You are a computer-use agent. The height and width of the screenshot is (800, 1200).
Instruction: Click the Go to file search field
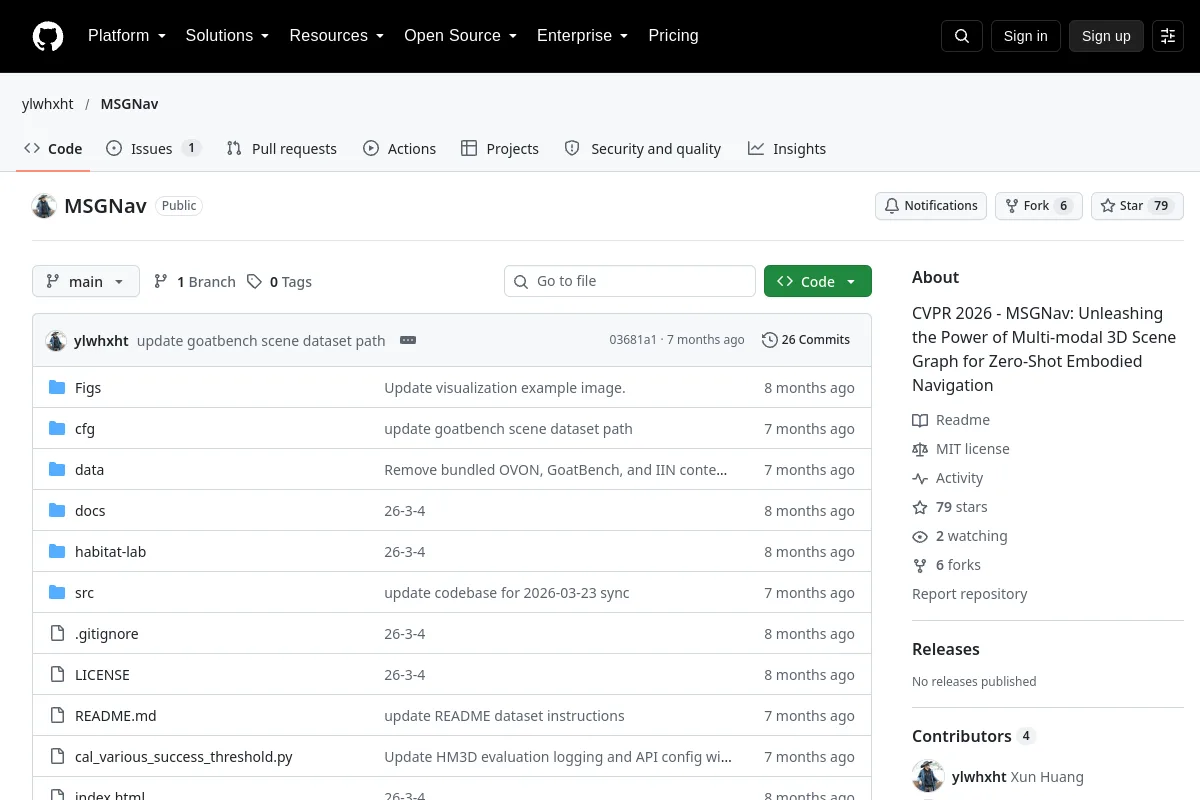click(630, 281)
